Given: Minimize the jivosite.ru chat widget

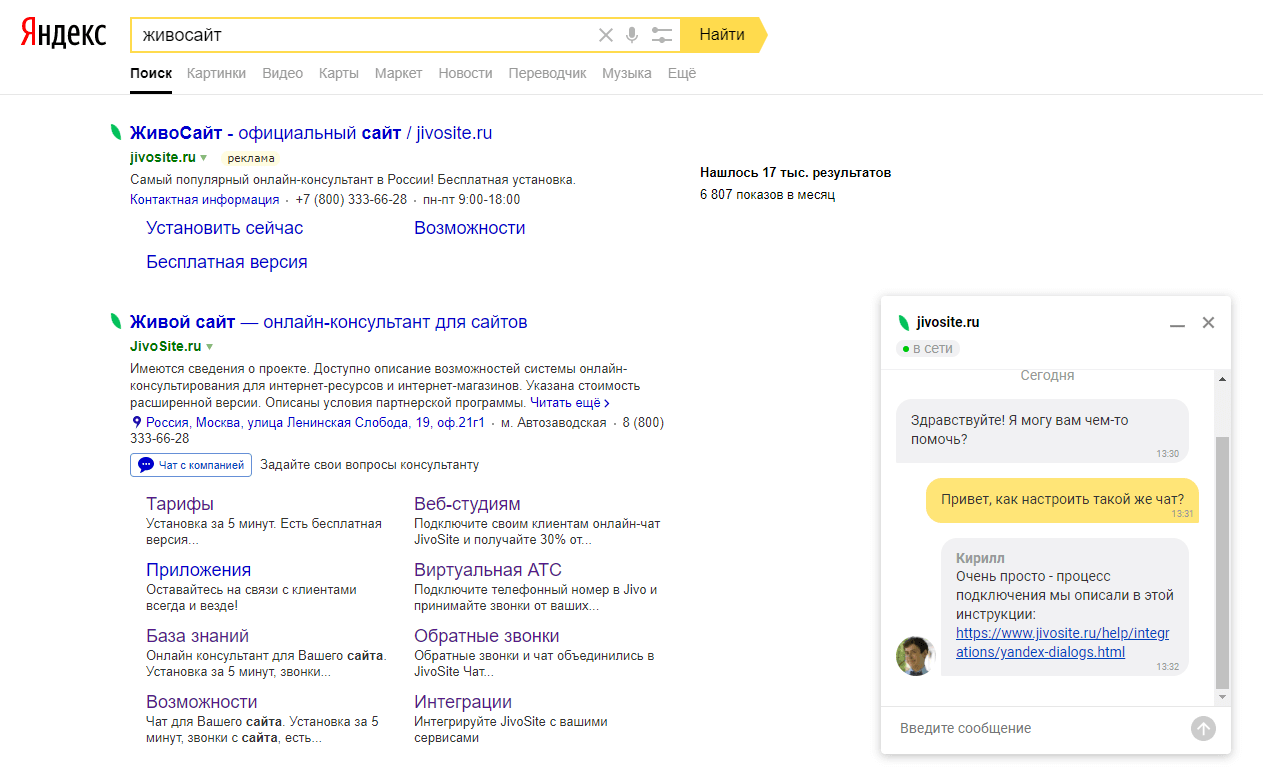Looking at the screenshot, I should click(x=1178, y=323).
